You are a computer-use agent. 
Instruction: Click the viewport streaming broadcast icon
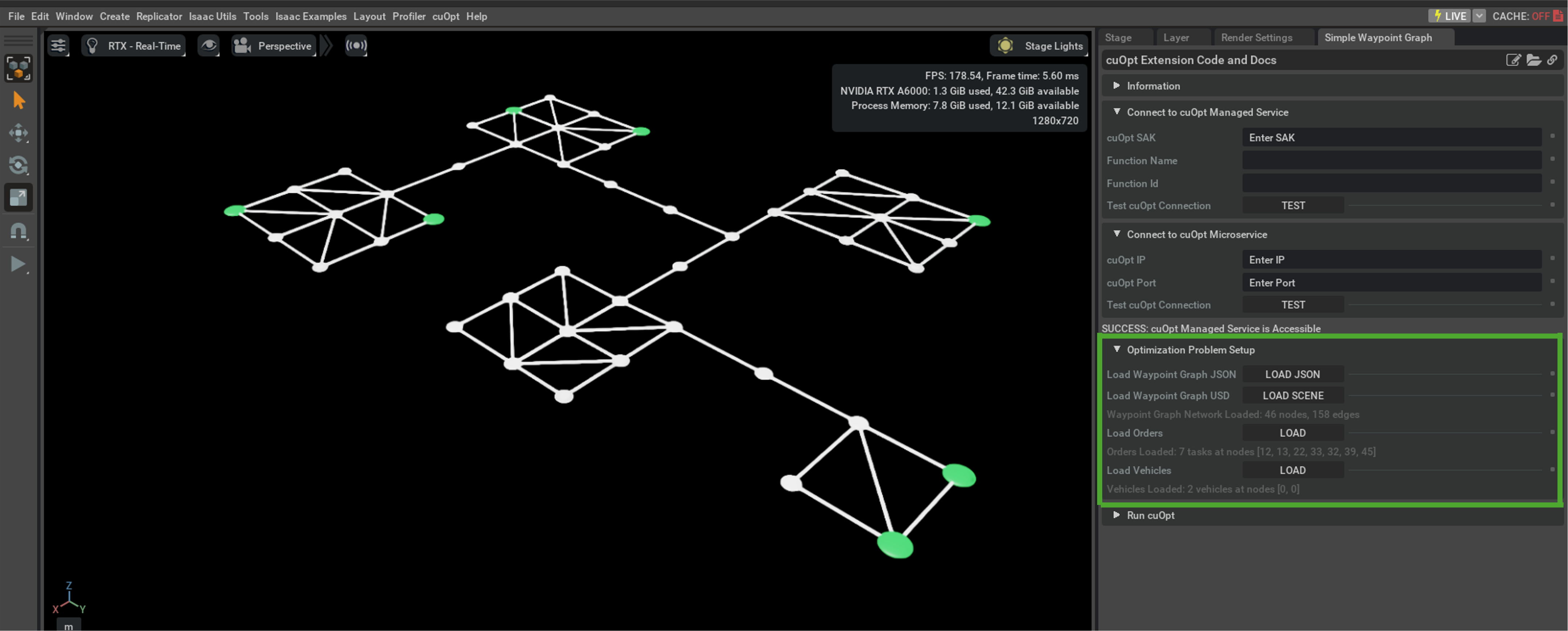pos(356,46)
